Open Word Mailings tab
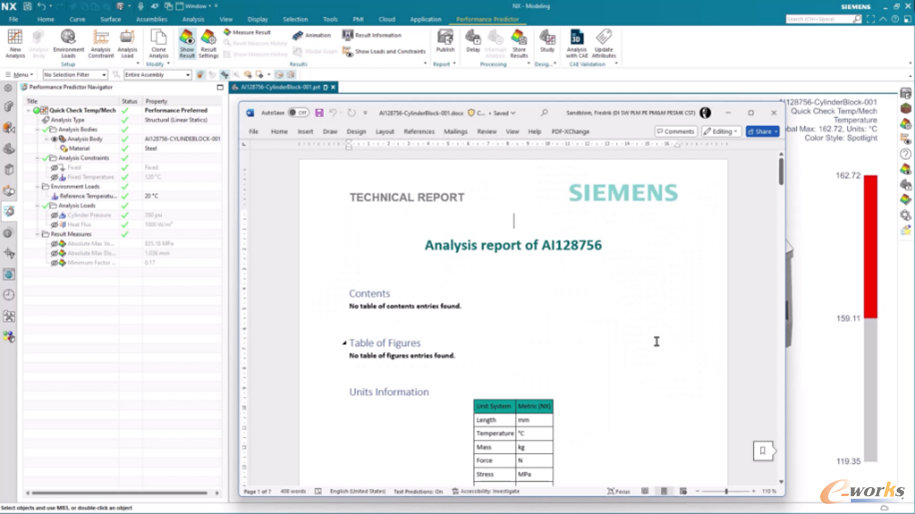 pyautogui.click(x=455, y=132)
